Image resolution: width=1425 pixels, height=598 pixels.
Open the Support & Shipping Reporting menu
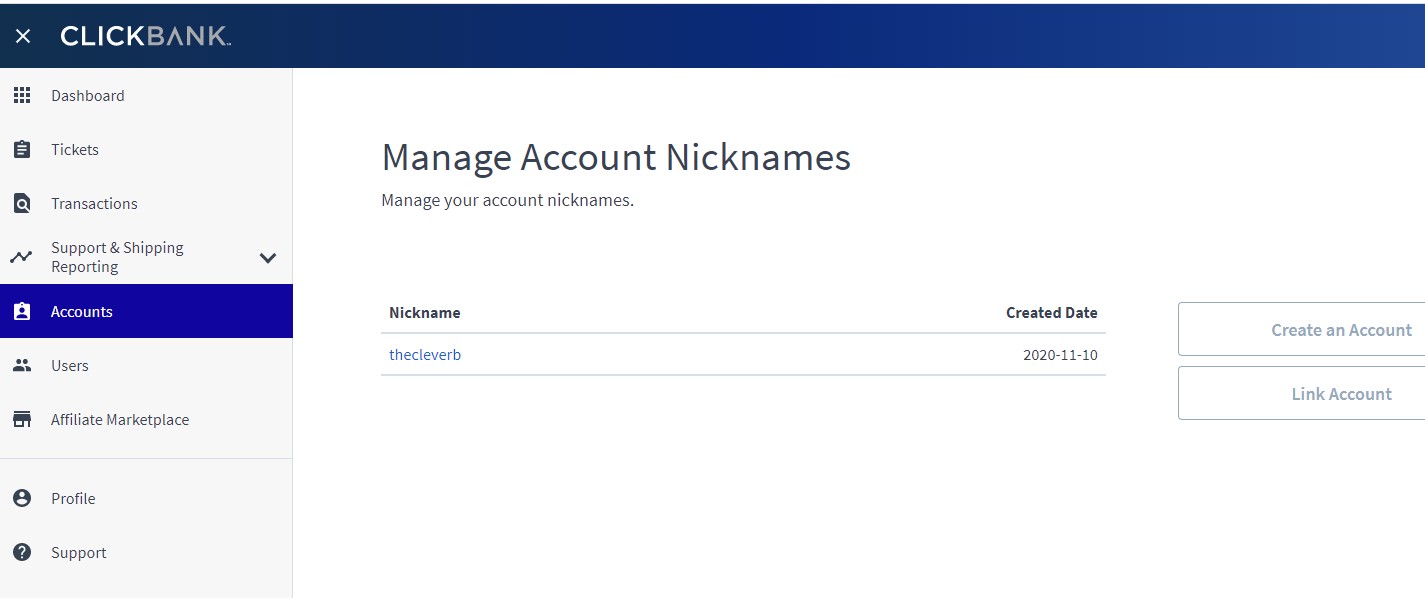pos(117,257)
